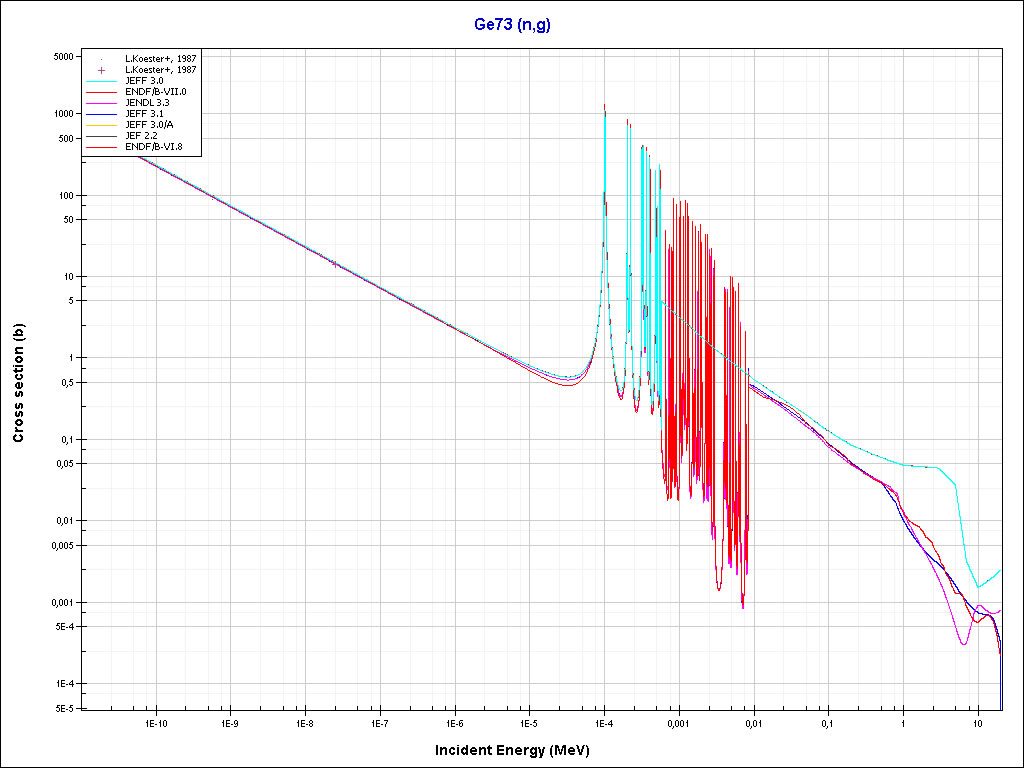Click the "Cross section (b)" axis label
This screenshot has height=768, width=1024.
pos(18,384)
